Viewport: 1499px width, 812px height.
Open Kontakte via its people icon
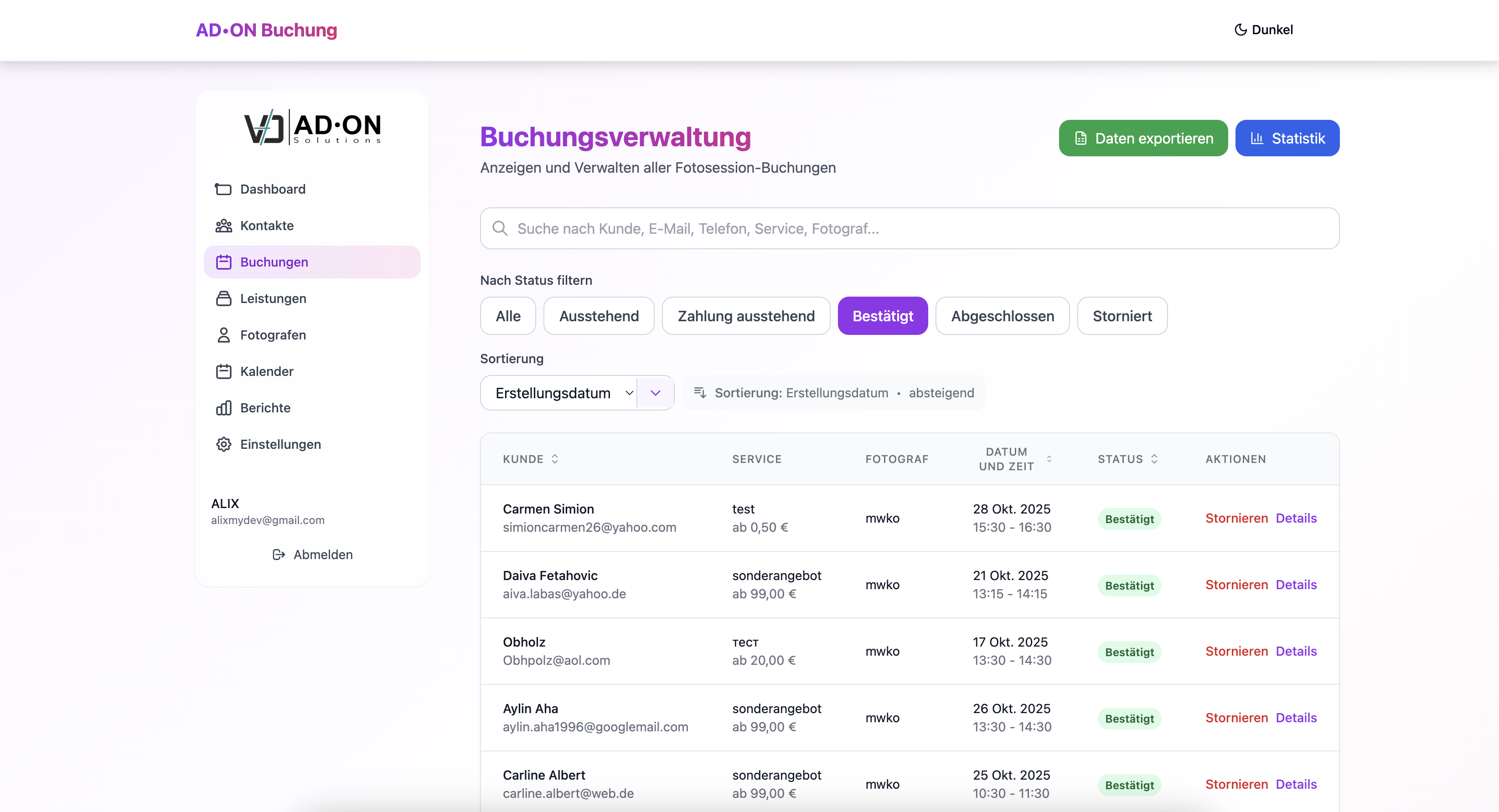[x=223, y=226]
